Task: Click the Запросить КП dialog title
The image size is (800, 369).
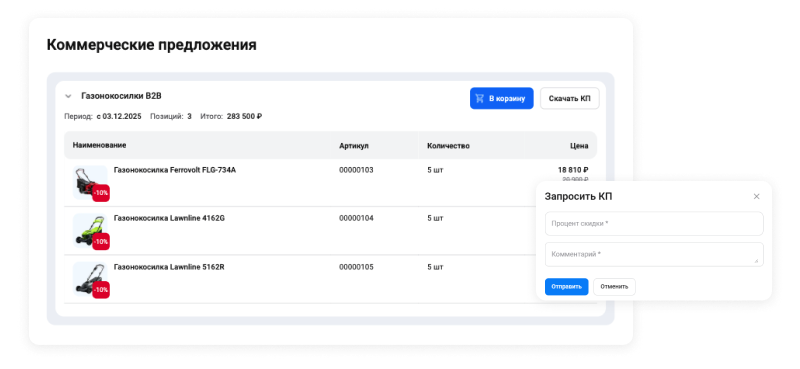Action: 579,196
